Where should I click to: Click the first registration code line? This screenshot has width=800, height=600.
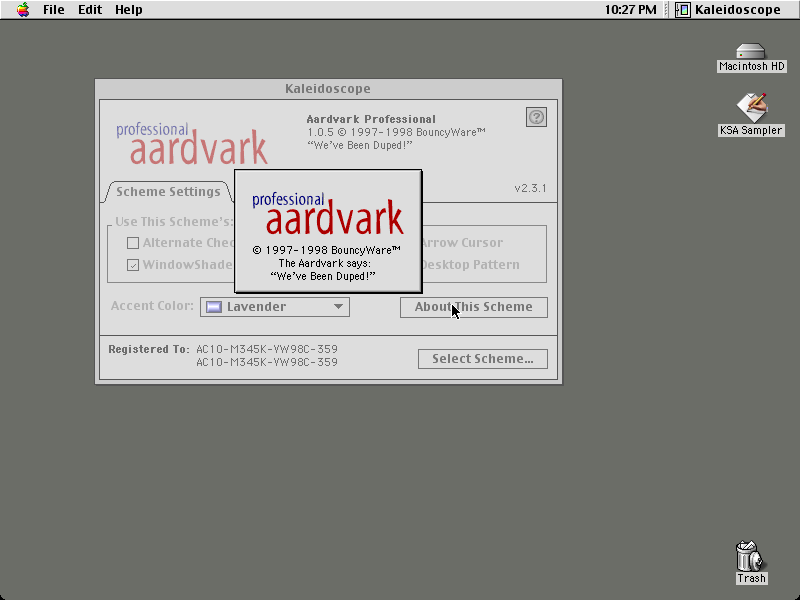click(267, 349)
